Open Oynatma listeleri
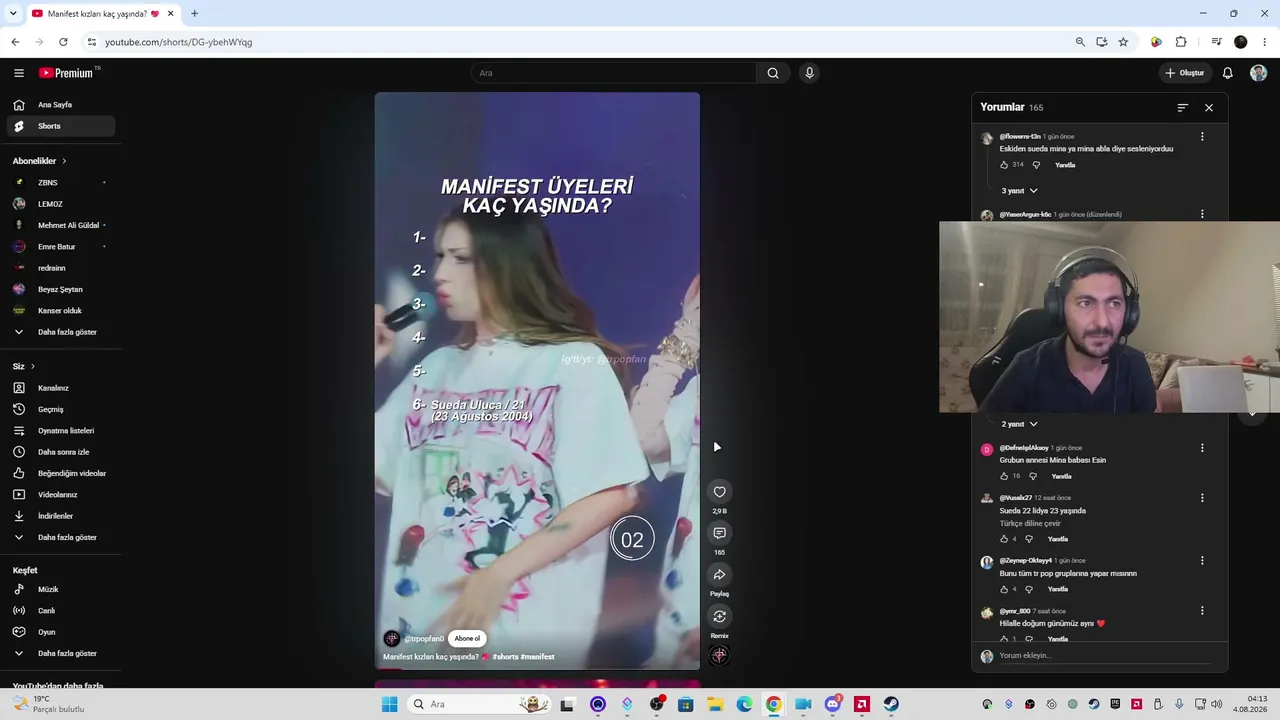 pyautogui.click(x=60, y=431)
